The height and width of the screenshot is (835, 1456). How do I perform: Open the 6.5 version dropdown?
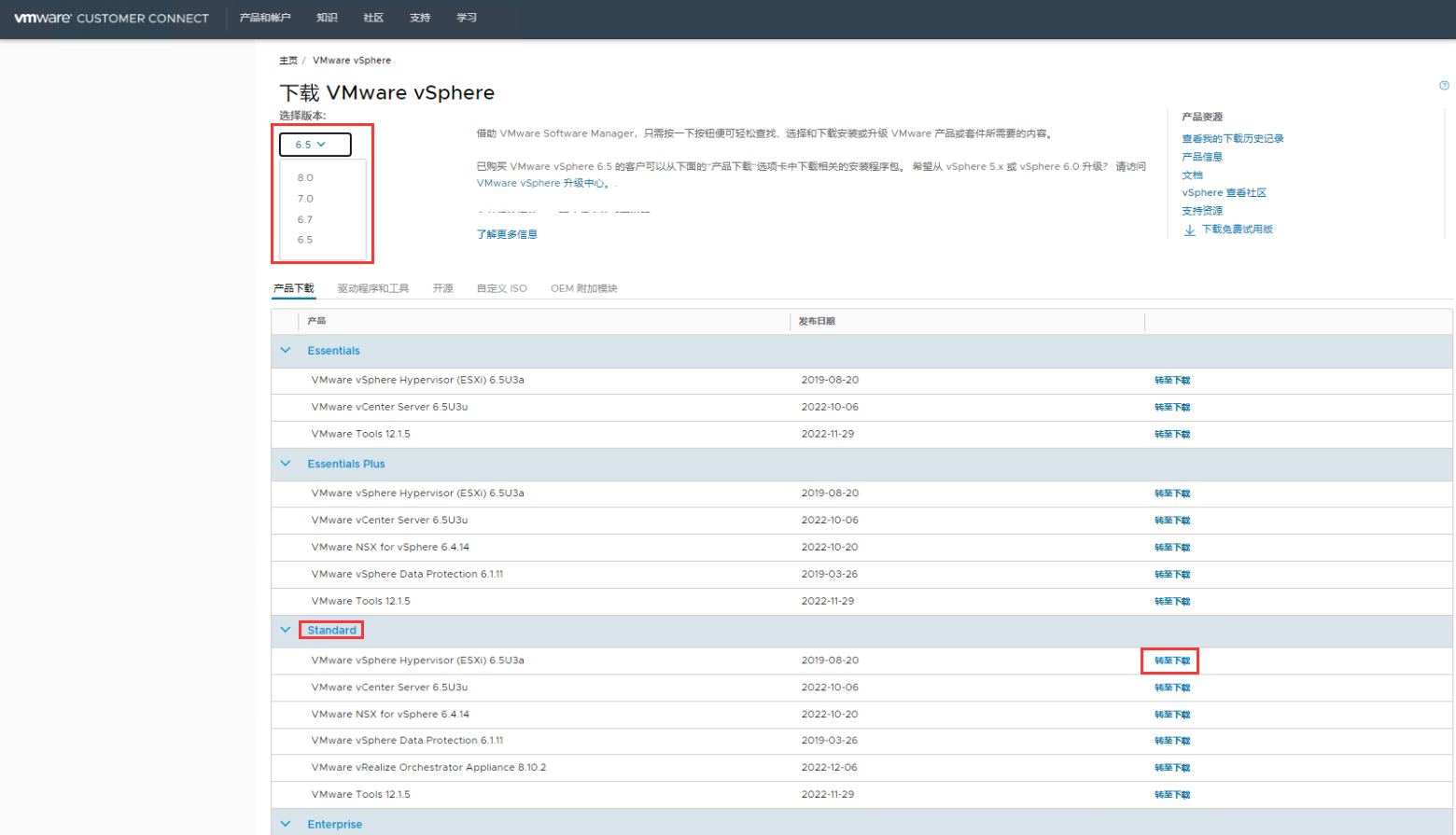pyautogui.click(x=315, y=145)
